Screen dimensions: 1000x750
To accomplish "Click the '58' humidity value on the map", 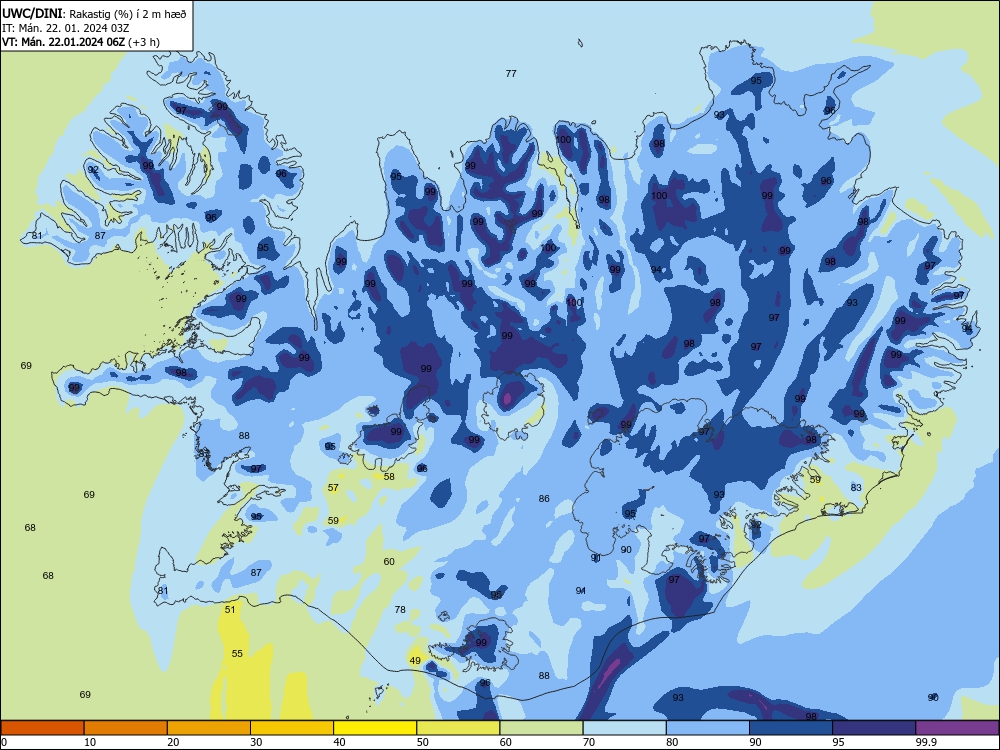I will click(x=389, y=476).
